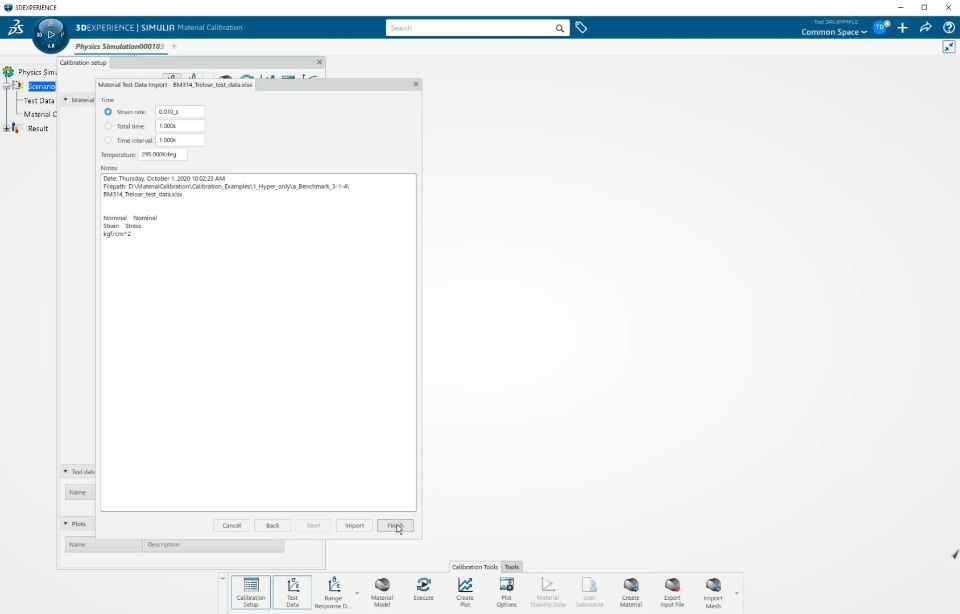
Task: Select the Scenario tree item
Action: (x=42, y=86)
